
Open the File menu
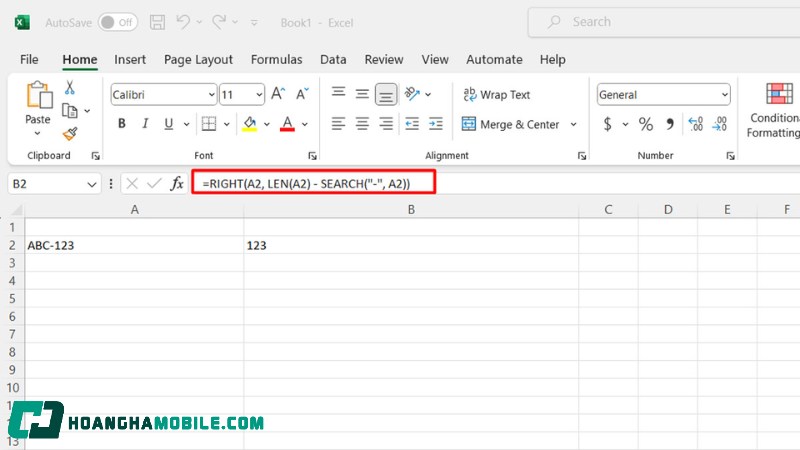tap(29, 60)
